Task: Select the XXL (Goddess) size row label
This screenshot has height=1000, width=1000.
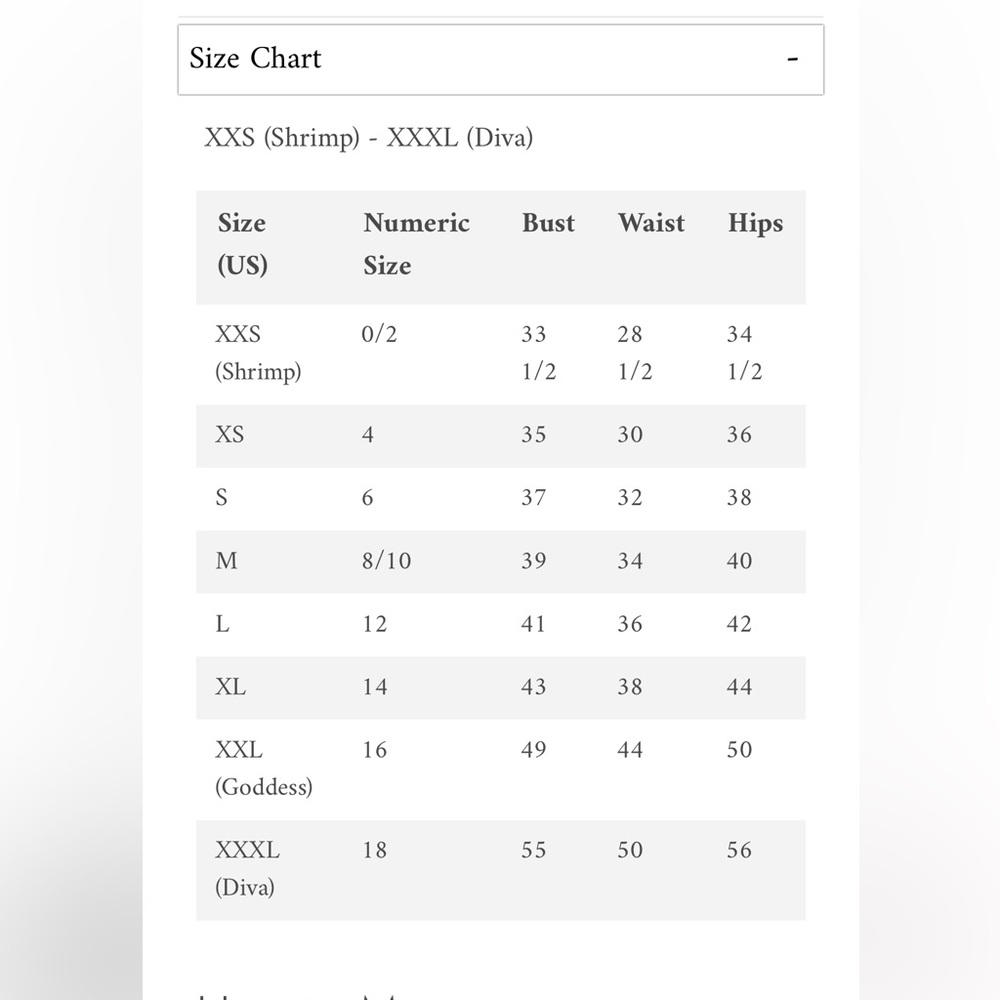Action: click(x=263, y=768)
